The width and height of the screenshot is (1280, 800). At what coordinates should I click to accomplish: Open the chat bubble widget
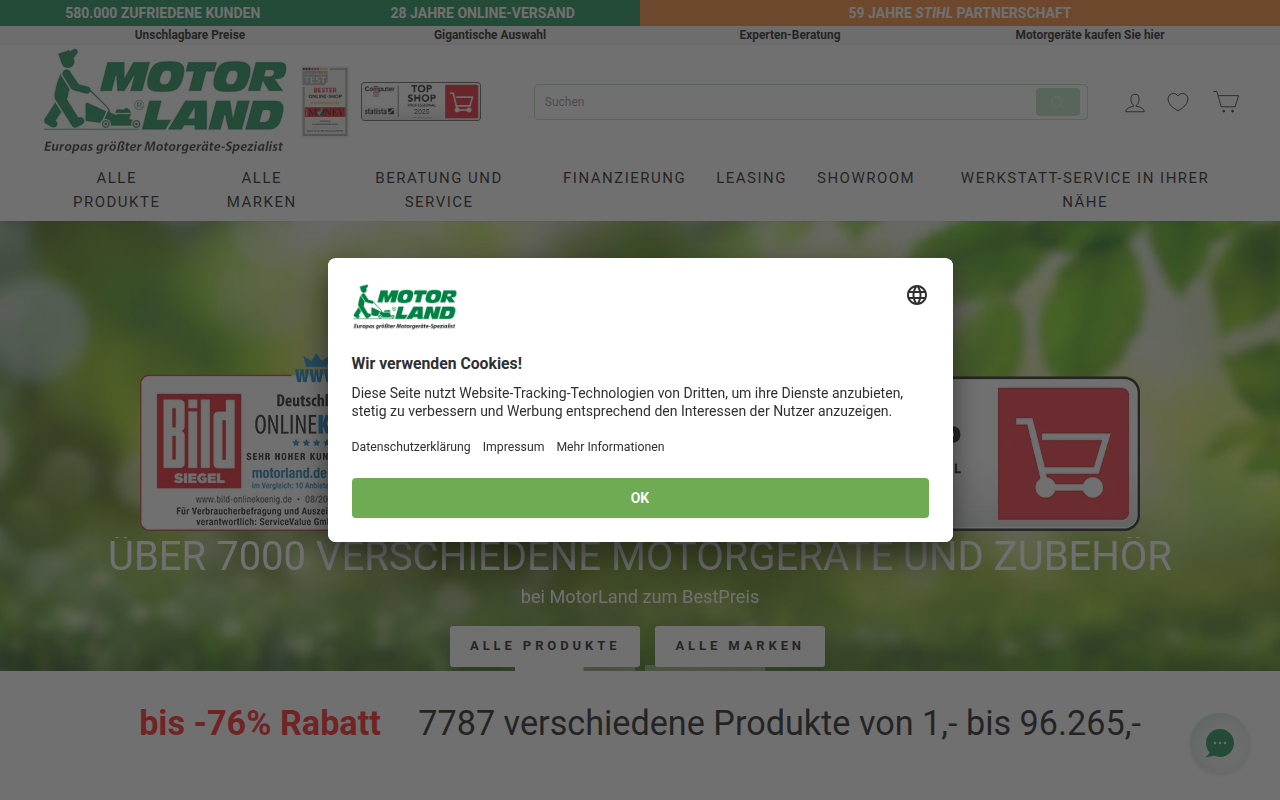[1220, 743]
